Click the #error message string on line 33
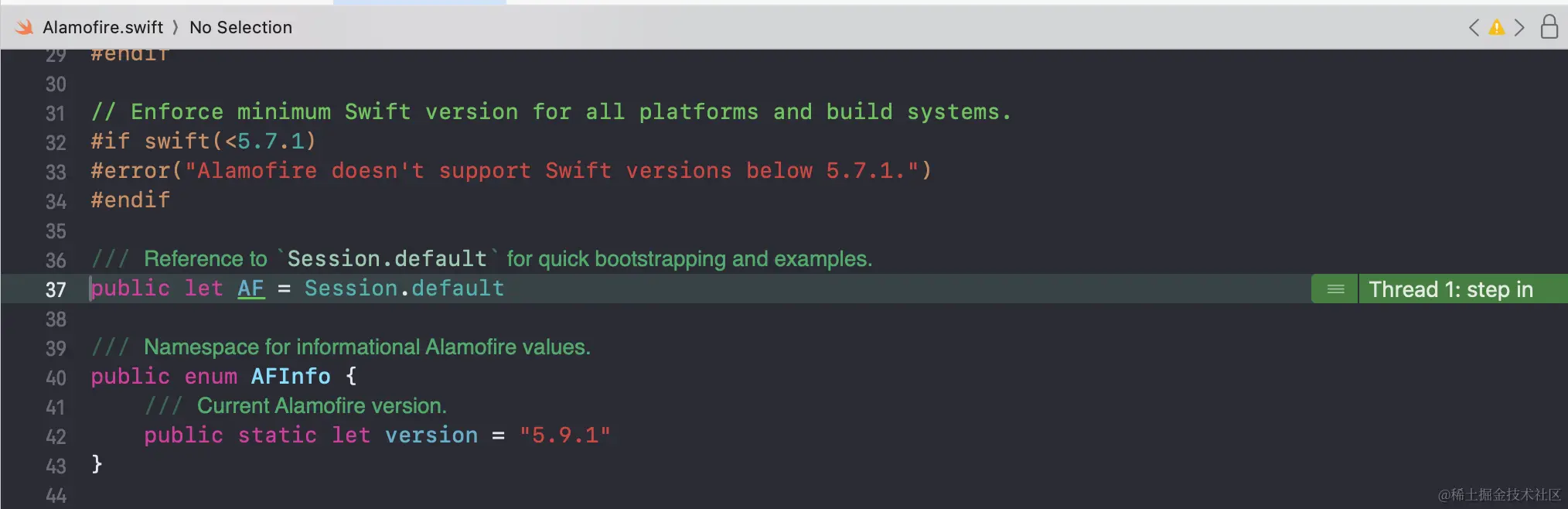The width and height of the screenshot is (1568, 509). 551,171
